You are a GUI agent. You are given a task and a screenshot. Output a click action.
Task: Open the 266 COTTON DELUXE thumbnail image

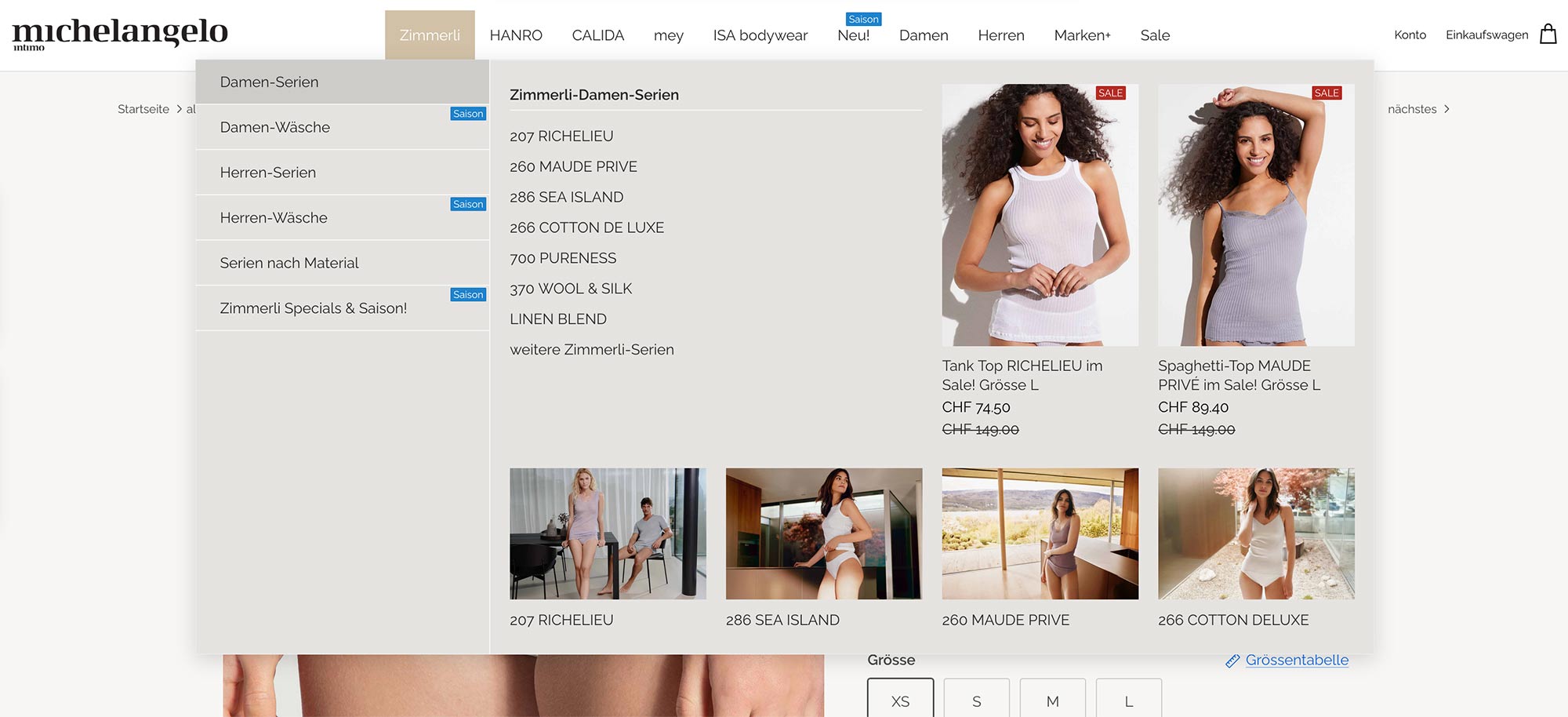click(x=1256, y=533)
